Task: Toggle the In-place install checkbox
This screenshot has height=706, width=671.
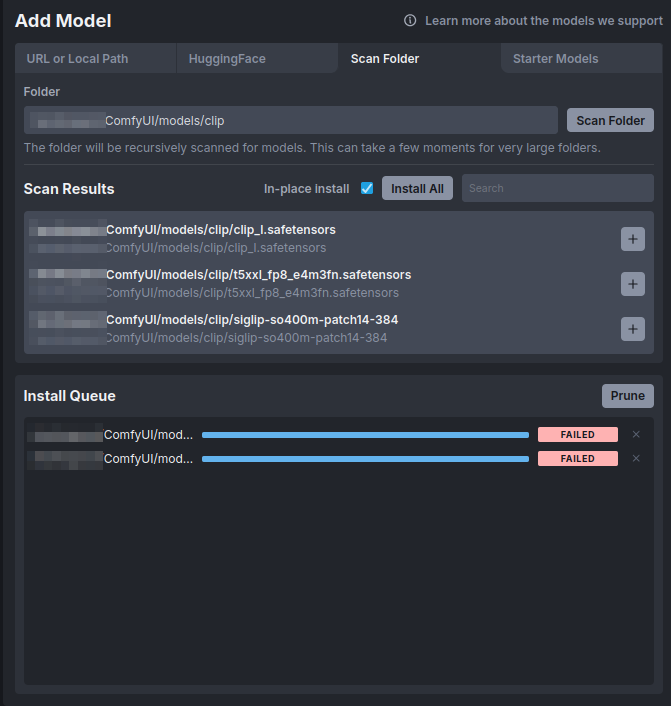Action: pyautogui.click(x=367, y=188)
